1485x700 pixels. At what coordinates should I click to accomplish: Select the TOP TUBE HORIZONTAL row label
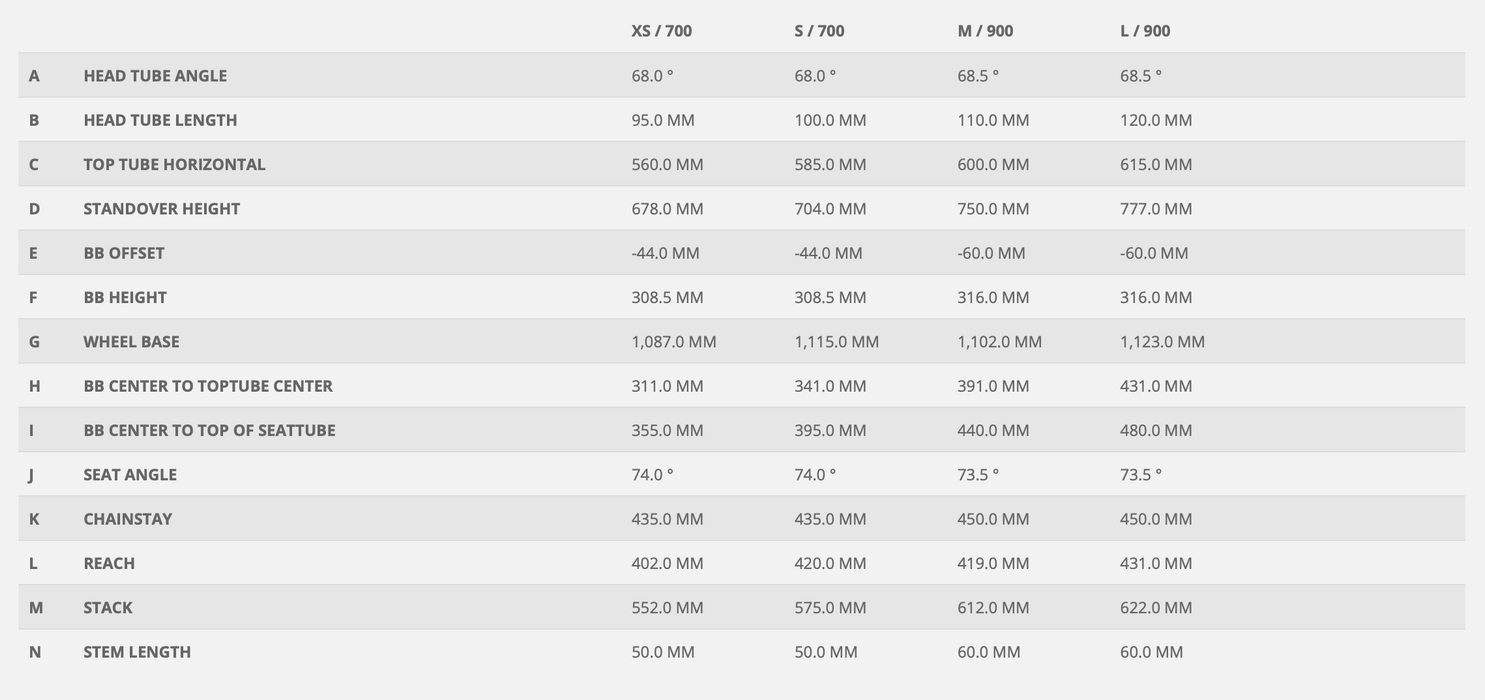tap(174, 164)
